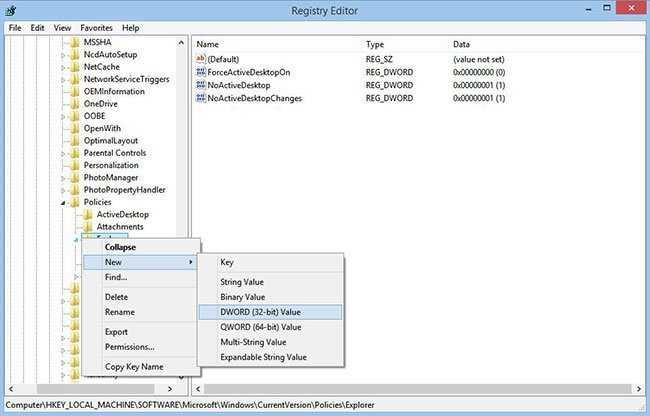Screen dimensions: 650x416
Task: Click the PhotoPropertyHandler folder icon
Action: (x=75, y=190)
